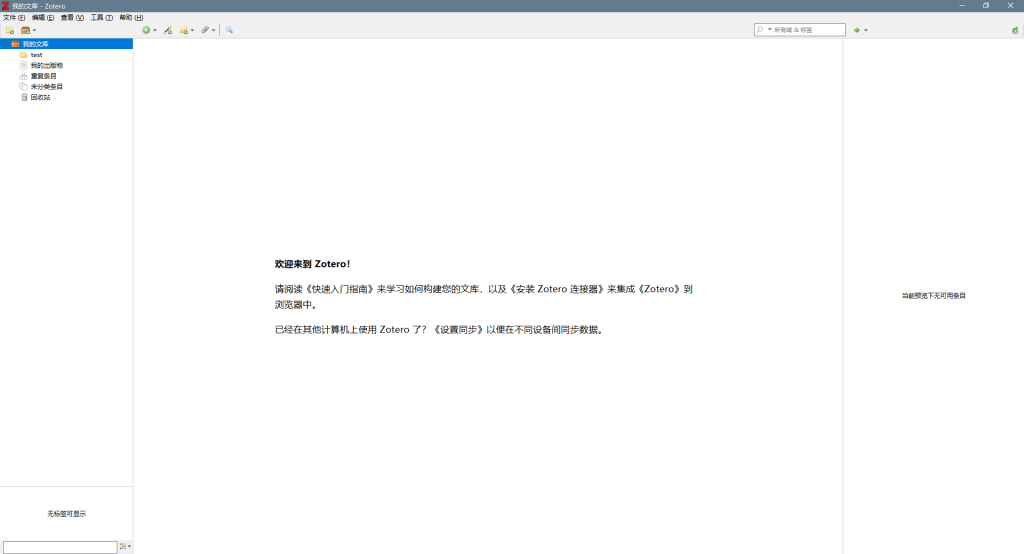Click the New Collection toolbar icon
This screenshot has width=1024, height=554.
10,30
